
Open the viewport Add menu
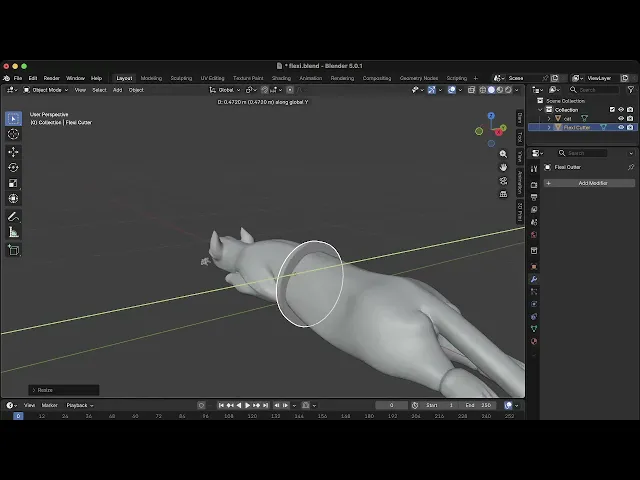pyautogui.click(x=117, y=90)
